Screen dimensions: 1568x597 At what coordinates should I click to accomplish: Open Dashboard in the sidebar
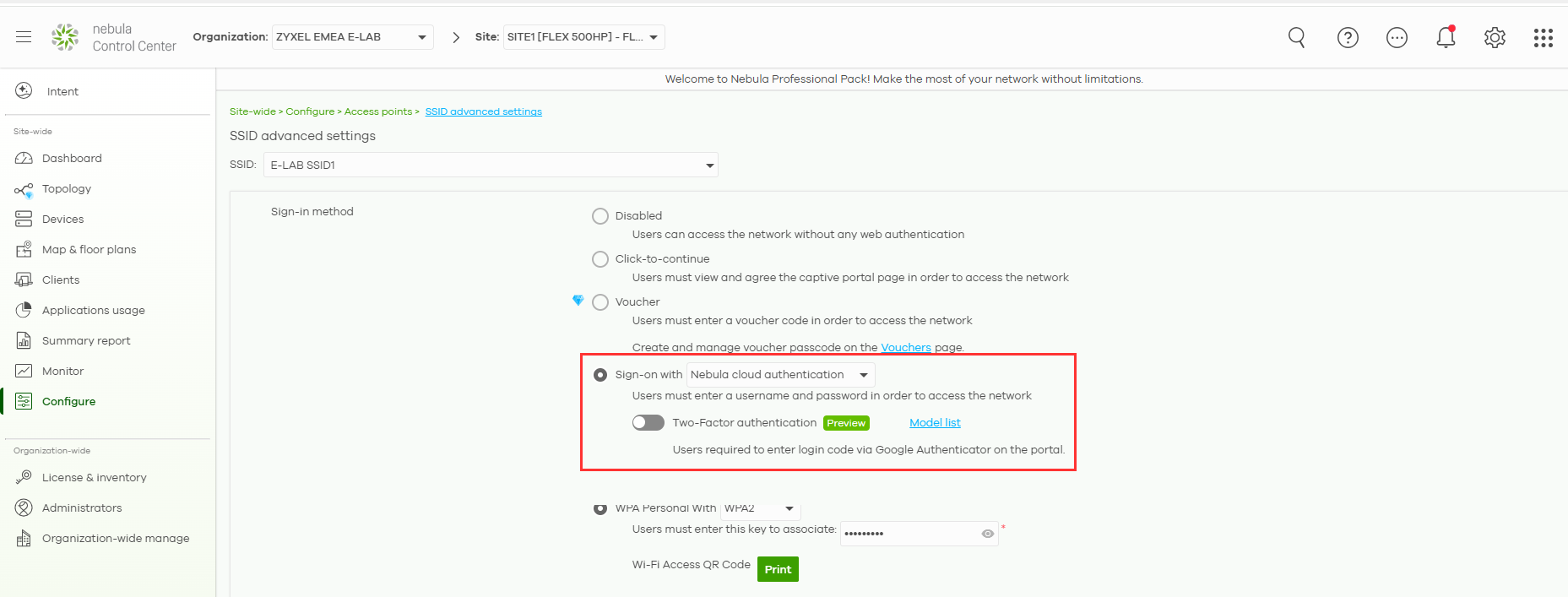tap(72, 159)
